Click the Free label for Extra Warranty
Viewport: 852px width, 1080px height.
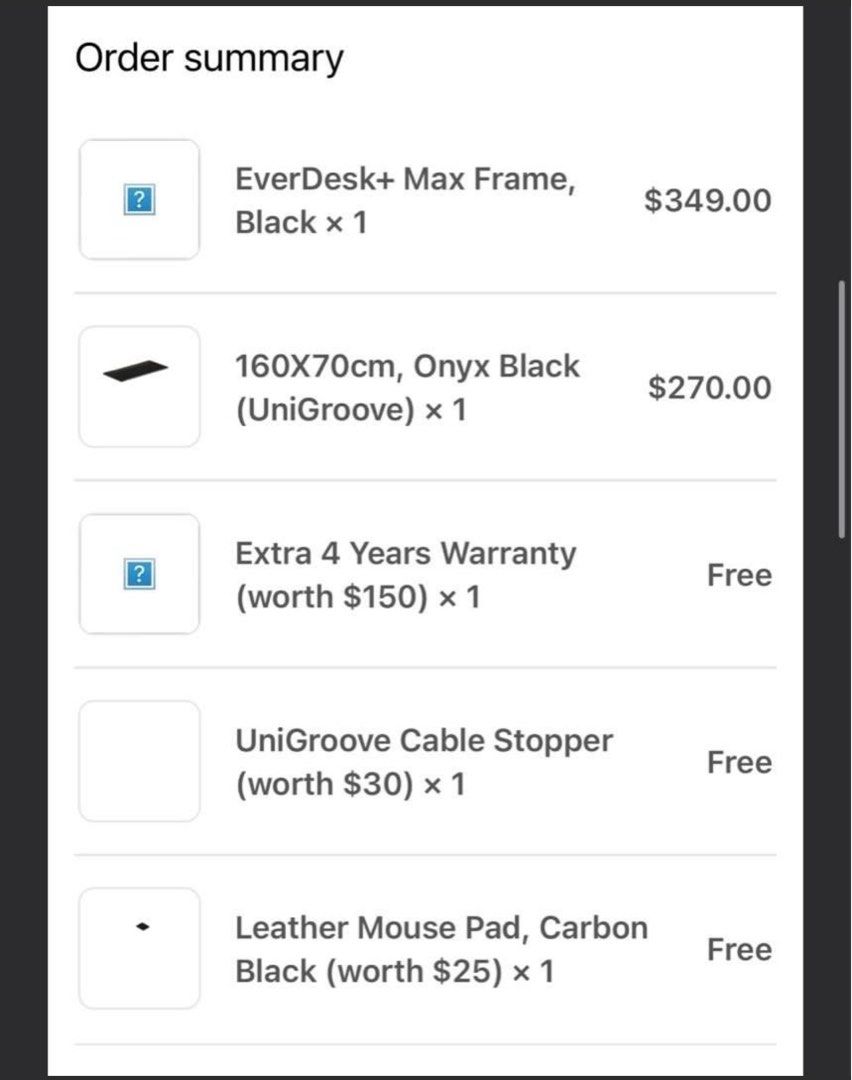click(x=739, y=575)
